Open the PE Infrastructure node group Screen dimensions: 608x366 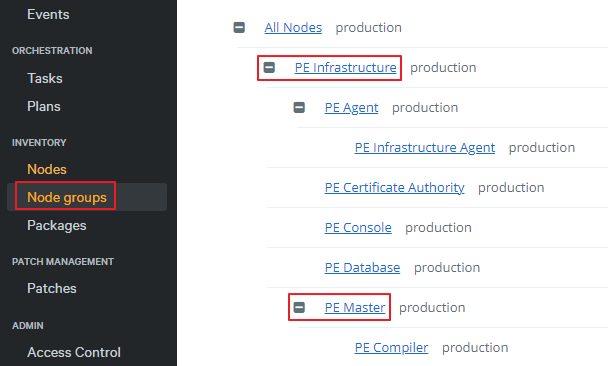(x=345, y=67)
